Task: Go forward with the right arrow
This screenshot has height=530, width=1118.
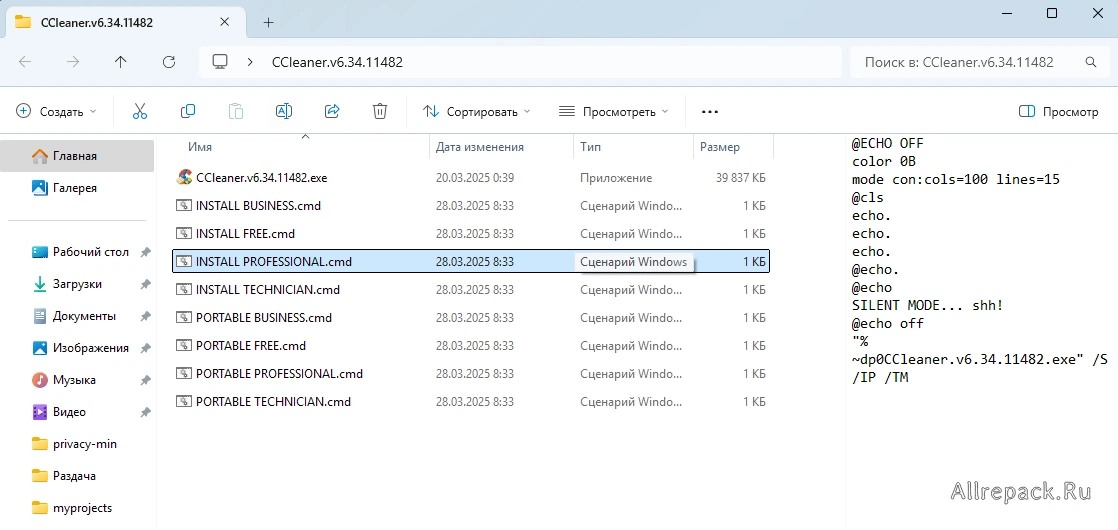Action: click(73, 62)
